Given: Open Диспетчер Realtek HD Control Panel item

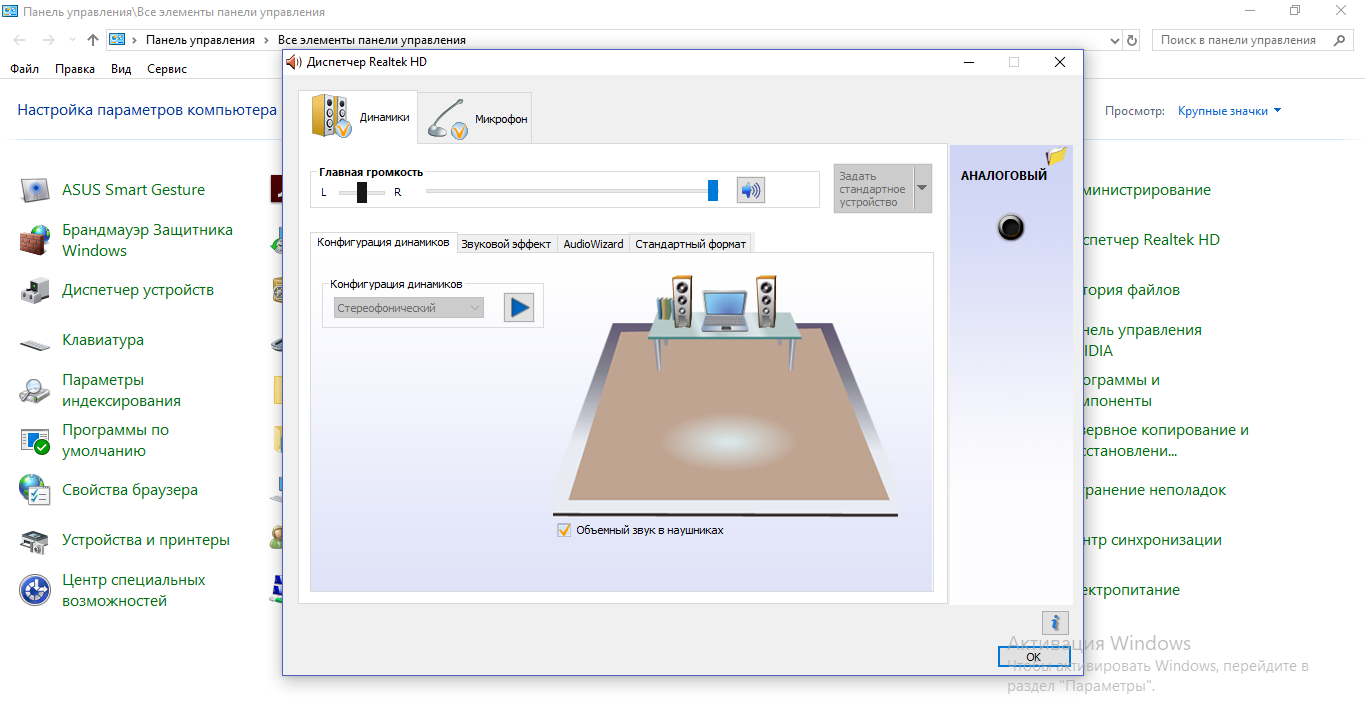Looking at the screenshot, I should pyautogui.click(x=1149, y=240).
